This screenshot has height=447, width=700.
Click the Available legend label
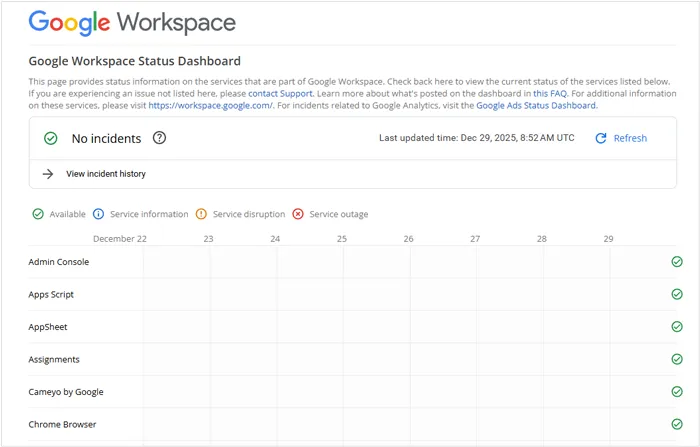click(67, 214)
